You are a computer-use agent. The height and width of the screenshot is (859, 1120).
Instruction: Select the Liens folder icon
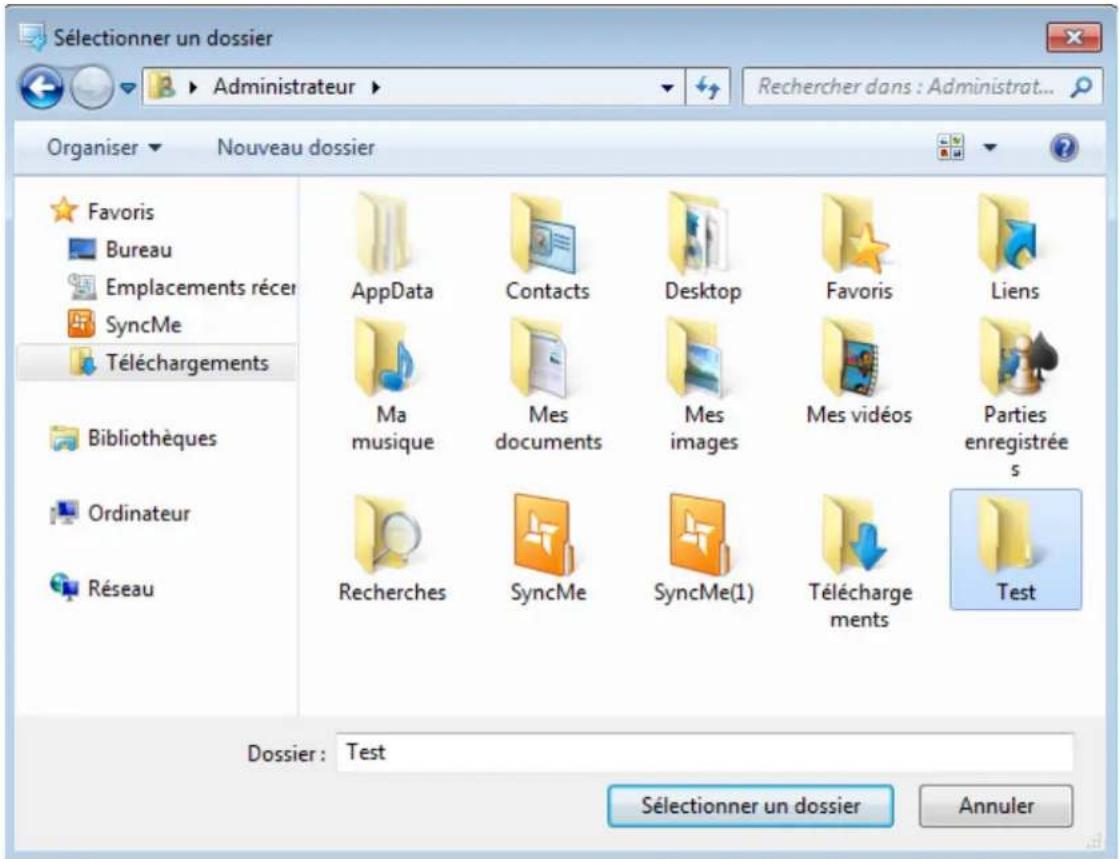[x=1009, y=233]
